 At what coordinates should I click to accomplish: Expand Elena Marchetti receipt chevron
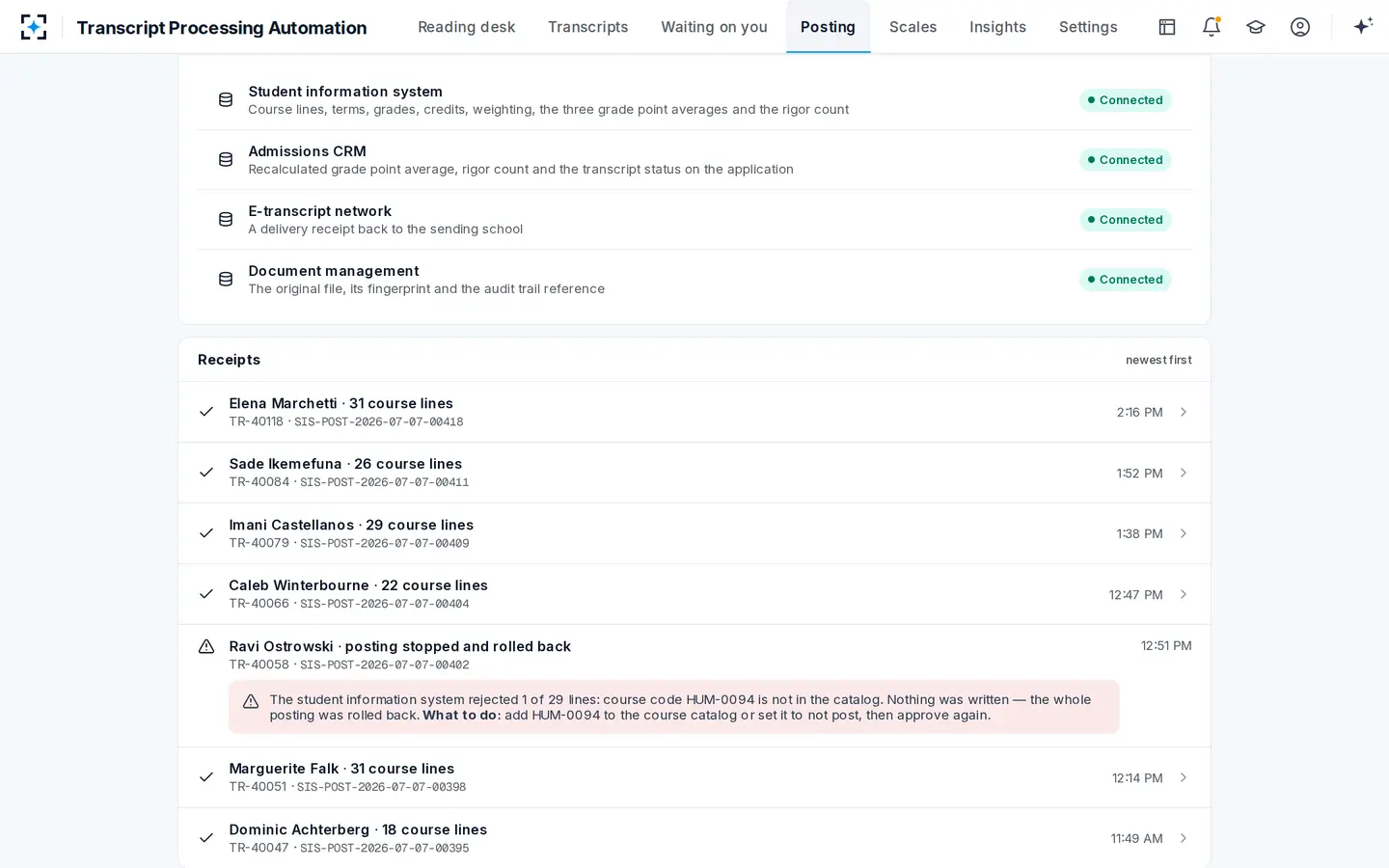click(1184, 412)
